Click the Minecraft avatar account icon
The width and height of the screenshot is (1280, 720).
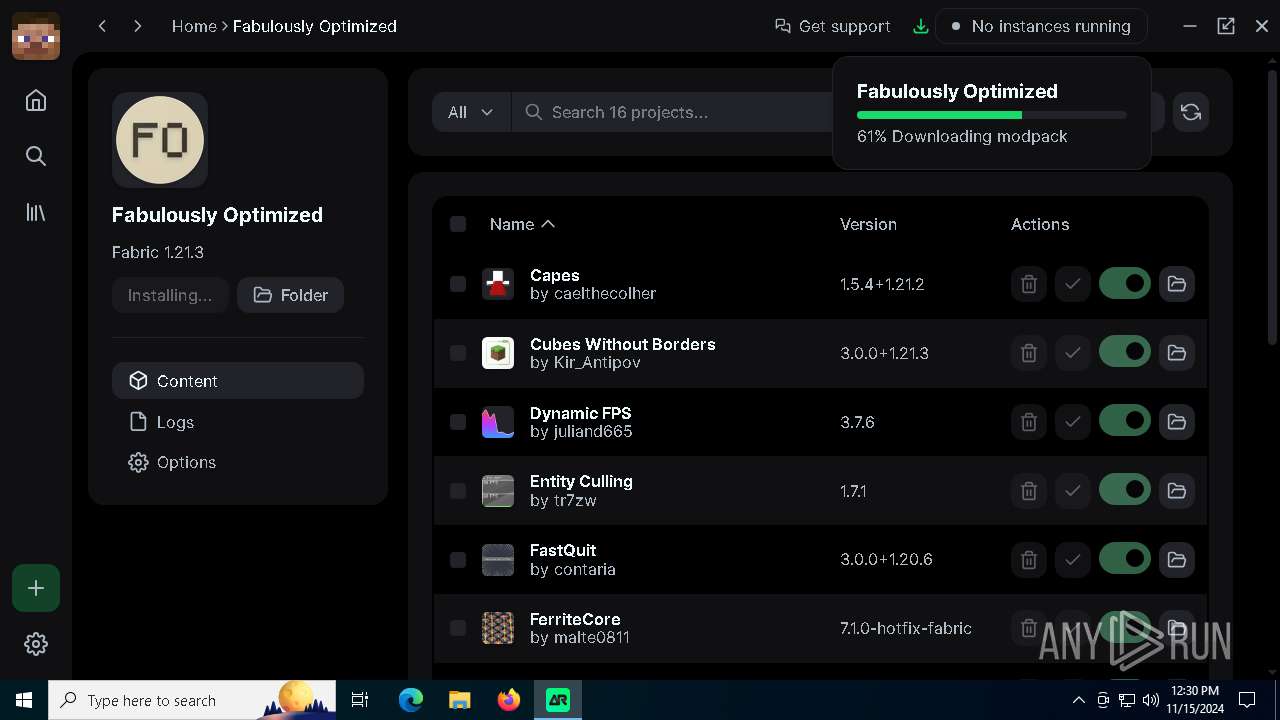[36, 36]
